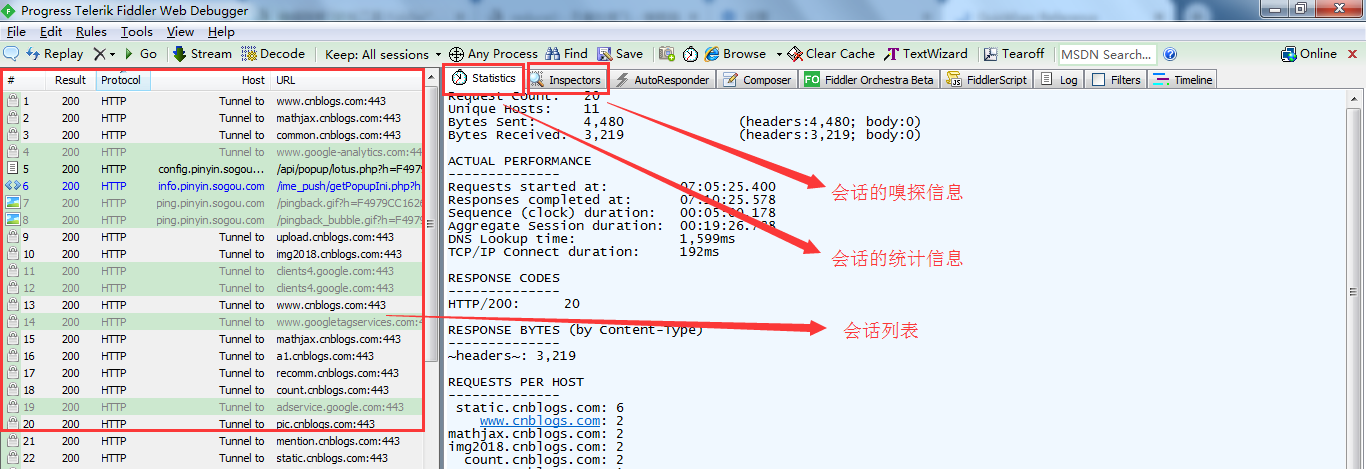Switch to the Statistics tab
Viewport: 1366px width, 469px height.
pos(484,78)
